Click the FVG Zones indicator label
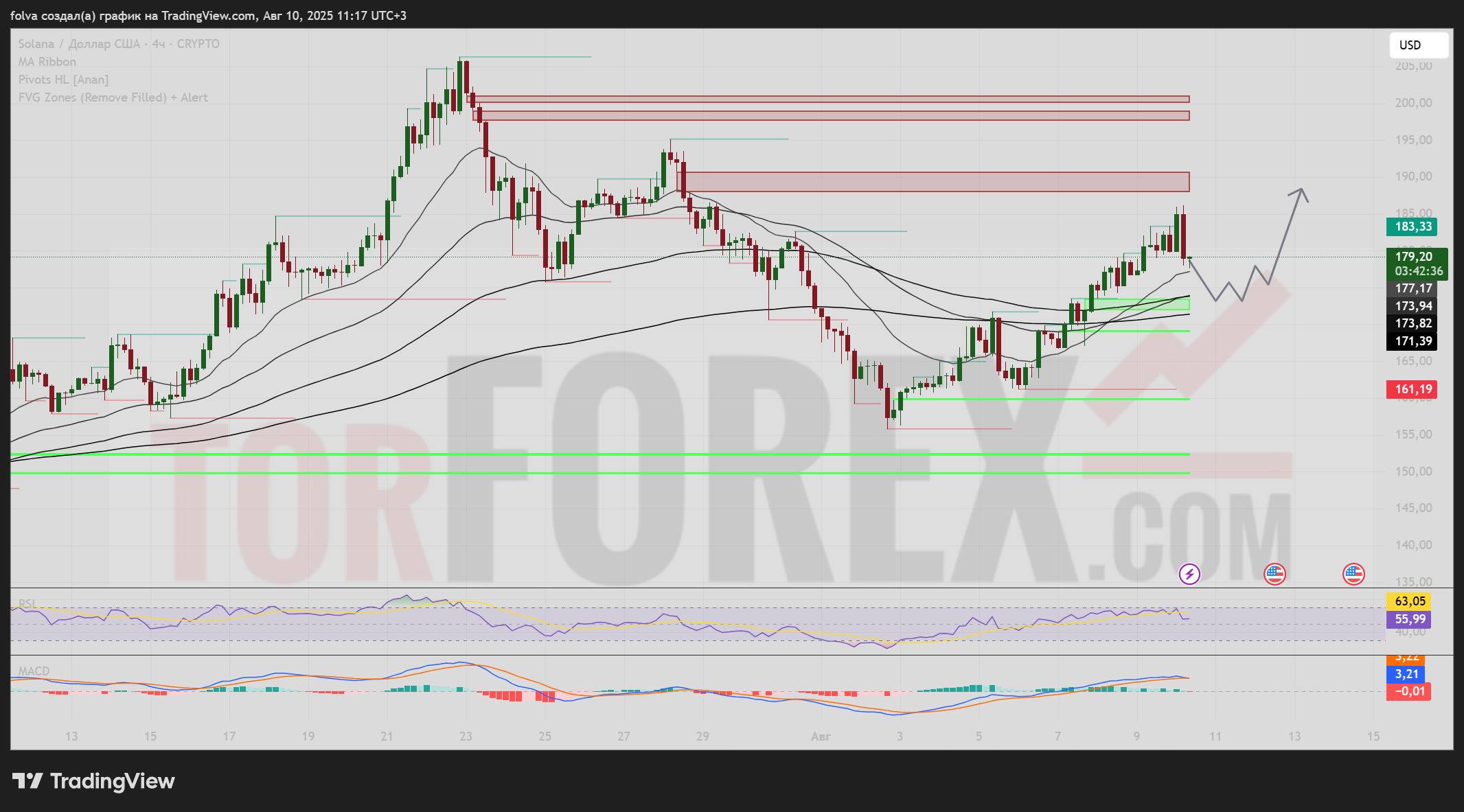The image size is (1464, 812). [113, 97]
